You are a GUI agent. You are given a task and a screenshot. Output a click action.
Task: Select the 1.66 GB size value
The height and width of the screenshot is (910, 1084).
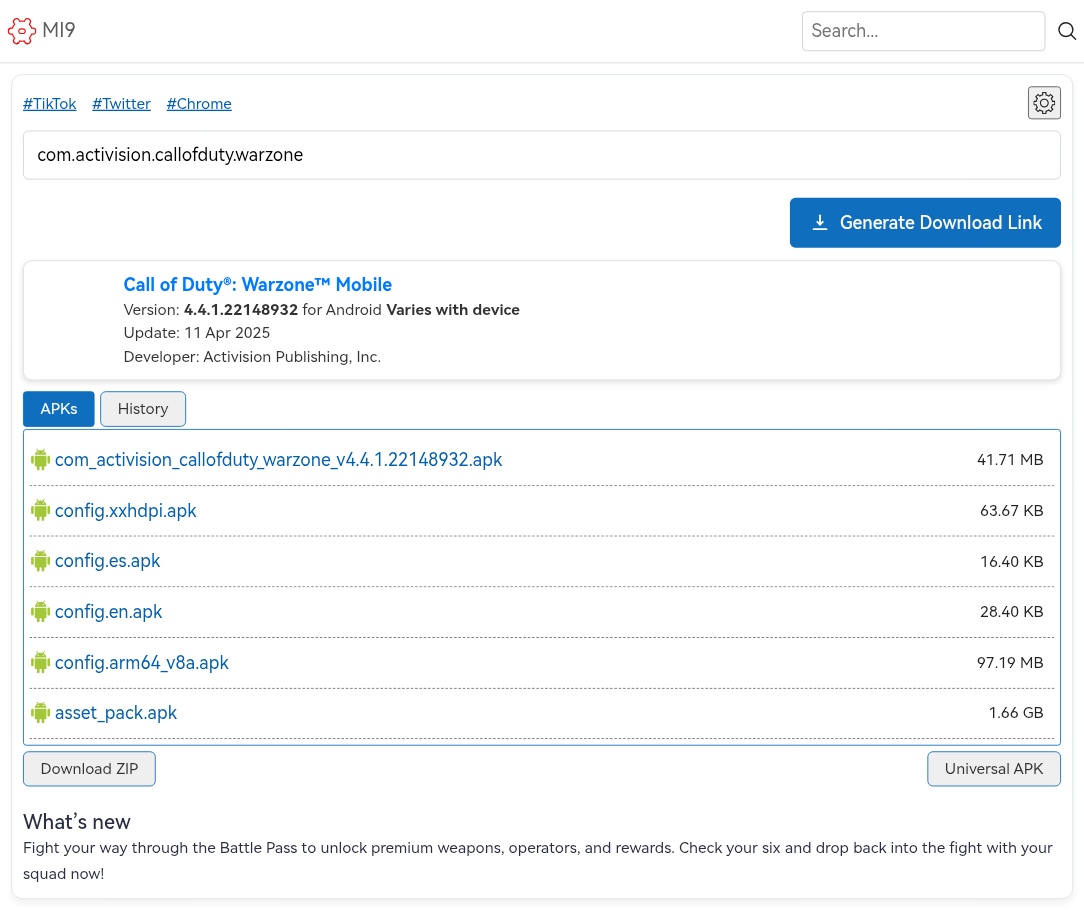(1016, 713)
